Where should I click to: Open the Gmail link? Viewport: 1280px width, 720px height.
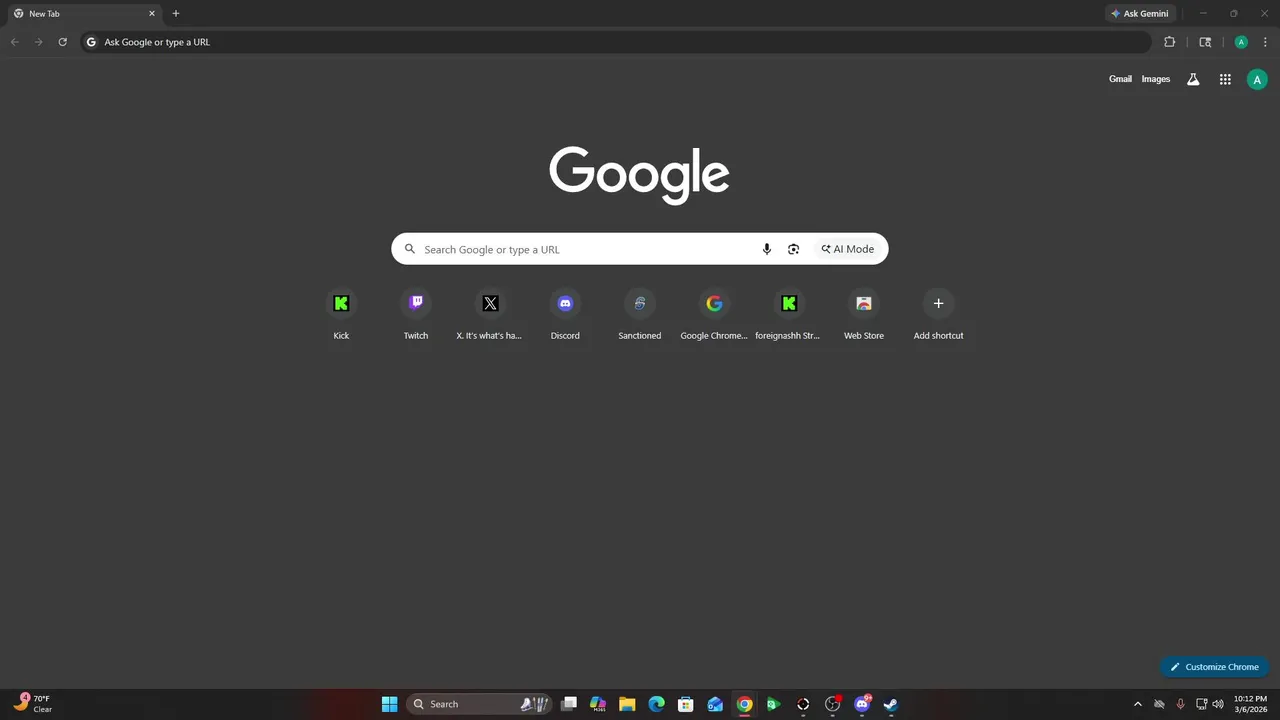(1120, 79)
